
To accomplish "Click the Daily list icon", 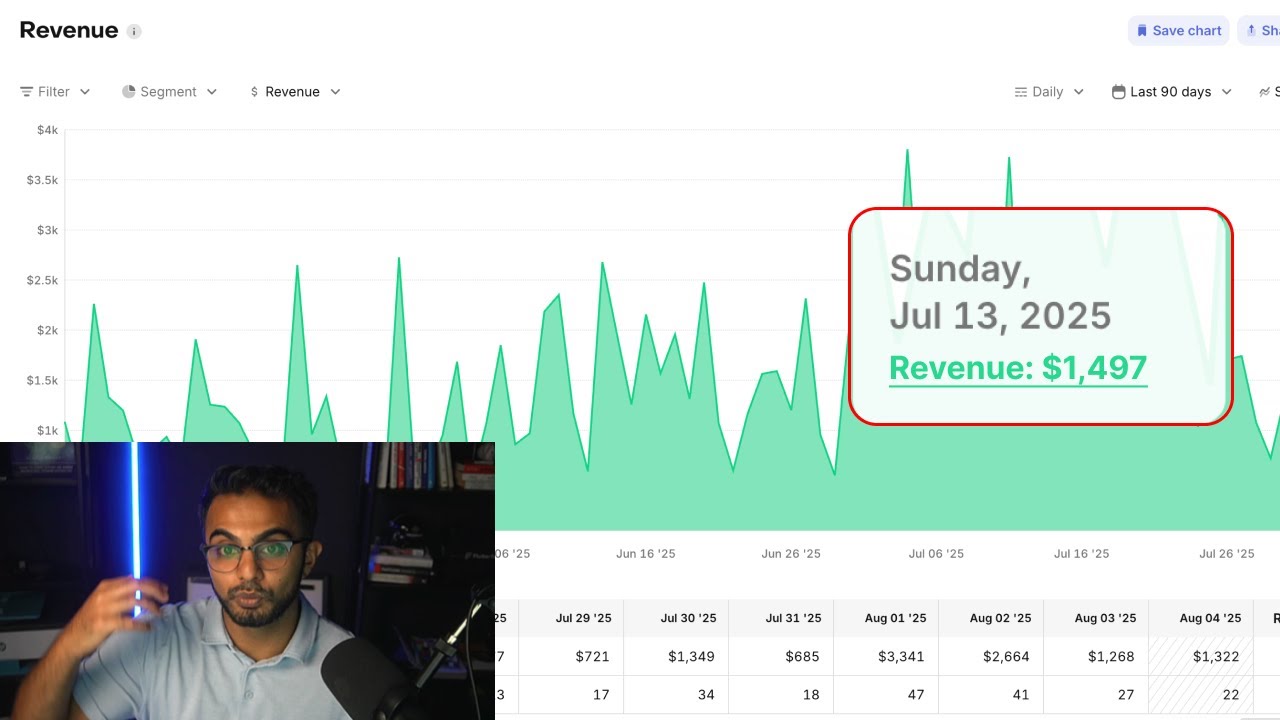I will click(1021, 91).
